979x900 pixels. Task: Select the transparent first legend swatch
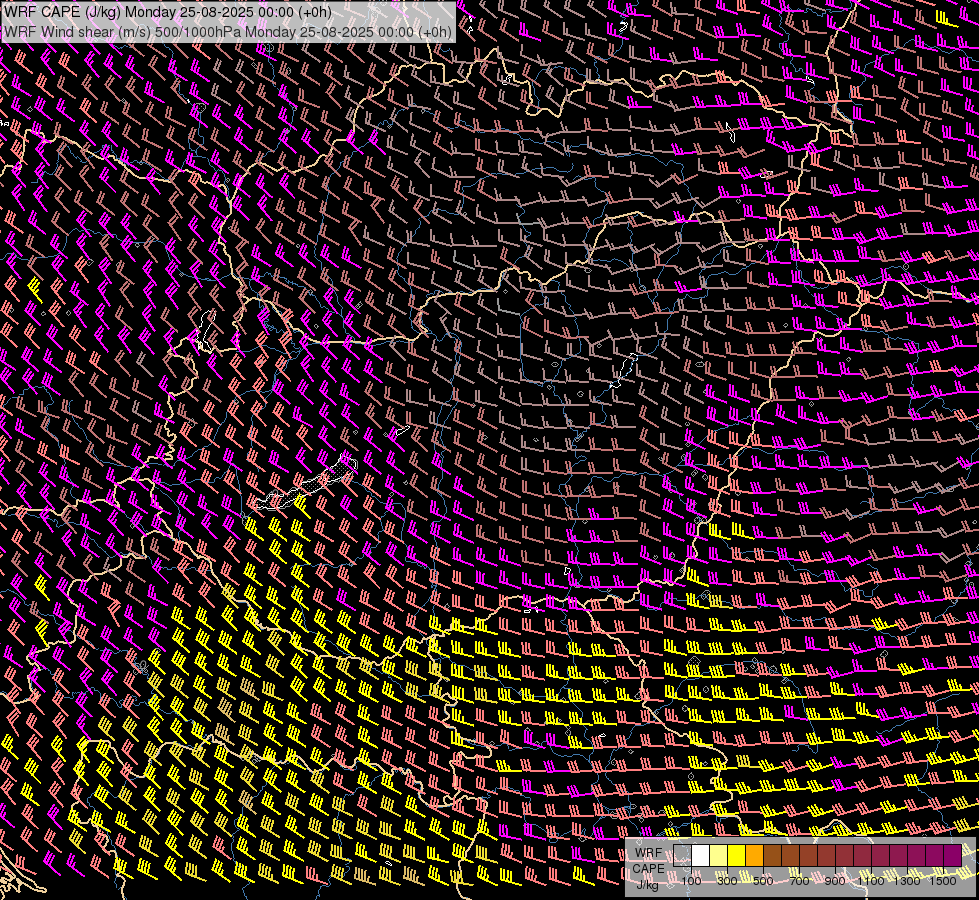(682, 856)
